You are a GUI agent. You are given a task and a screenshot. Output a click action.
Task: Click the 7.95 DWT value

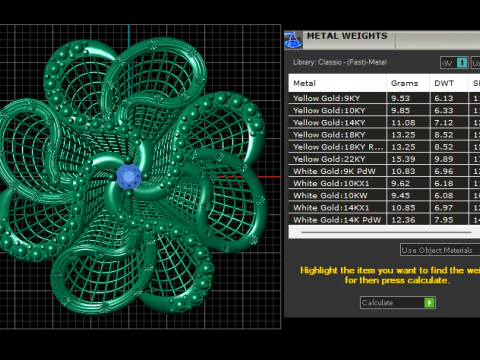(x=444, y=220)
